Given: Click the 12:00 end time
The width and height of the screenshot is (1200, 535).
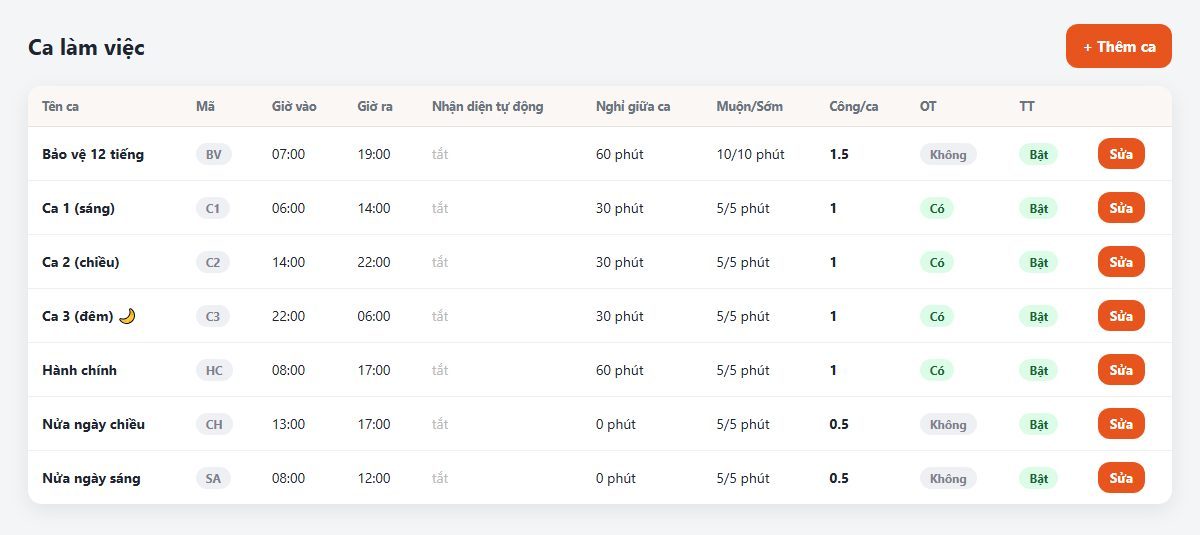Looking at the screenshot, I should (374, 478).
